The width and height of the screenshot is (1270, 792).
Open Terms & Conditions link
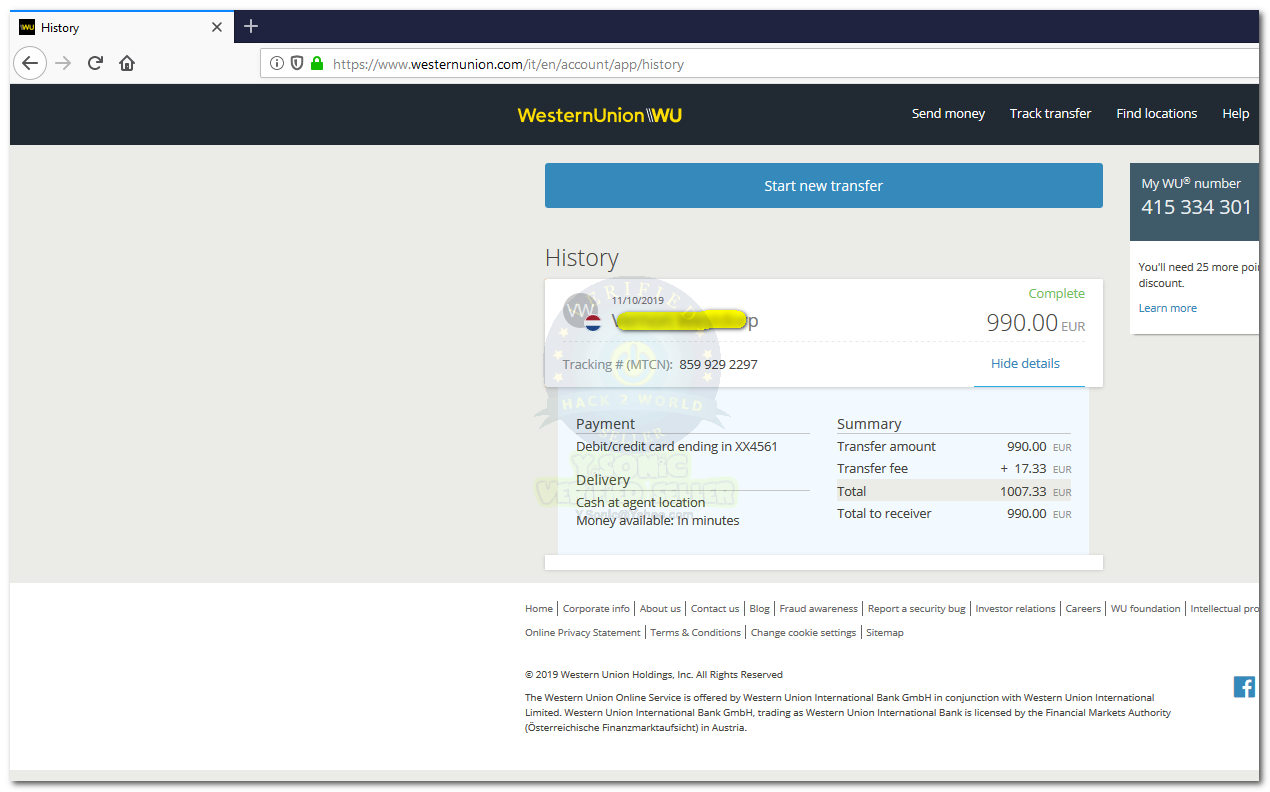click(x=695, y=632)
